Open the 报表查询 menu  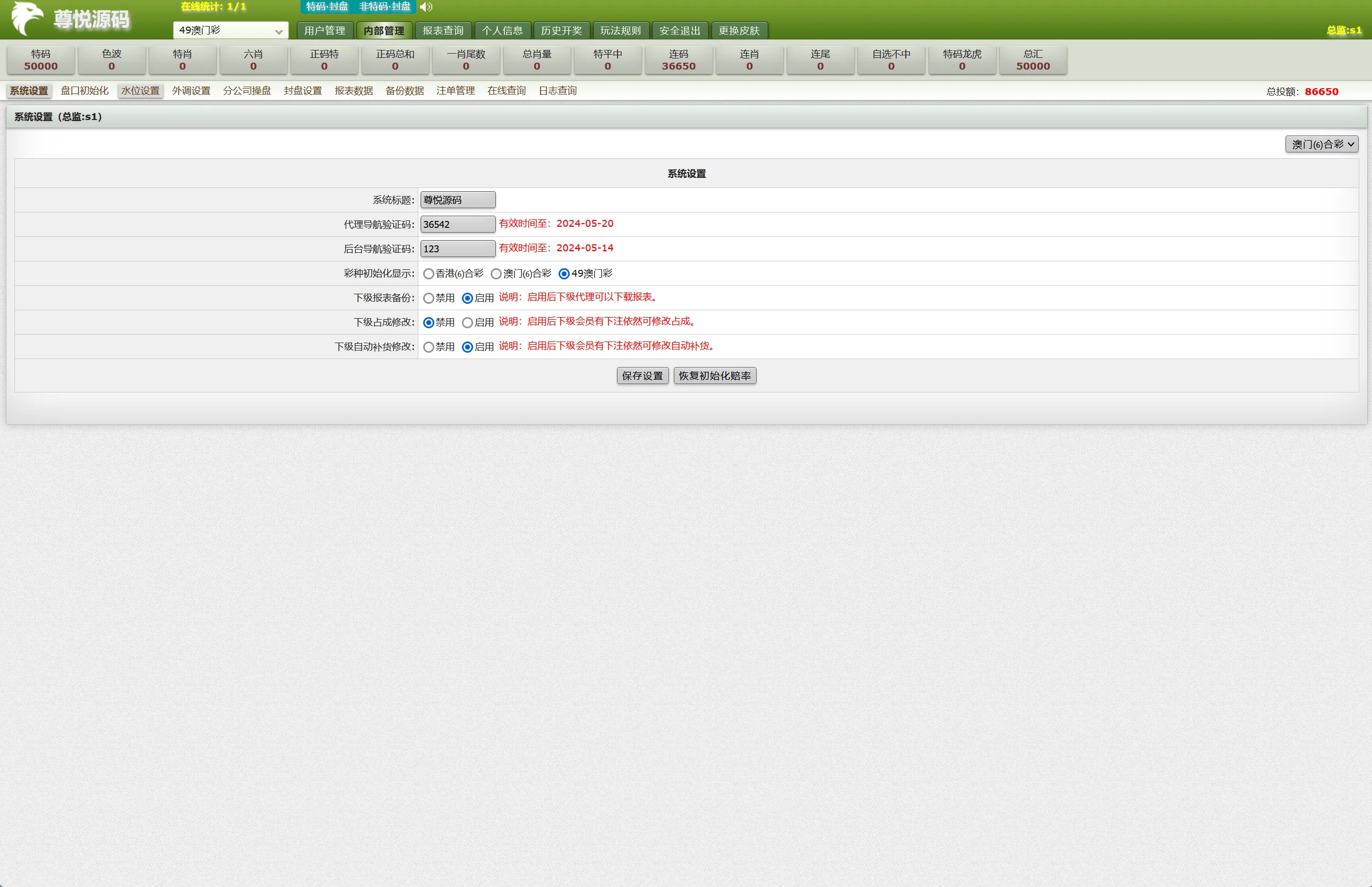pyautogui.click(x=443, y=30)
